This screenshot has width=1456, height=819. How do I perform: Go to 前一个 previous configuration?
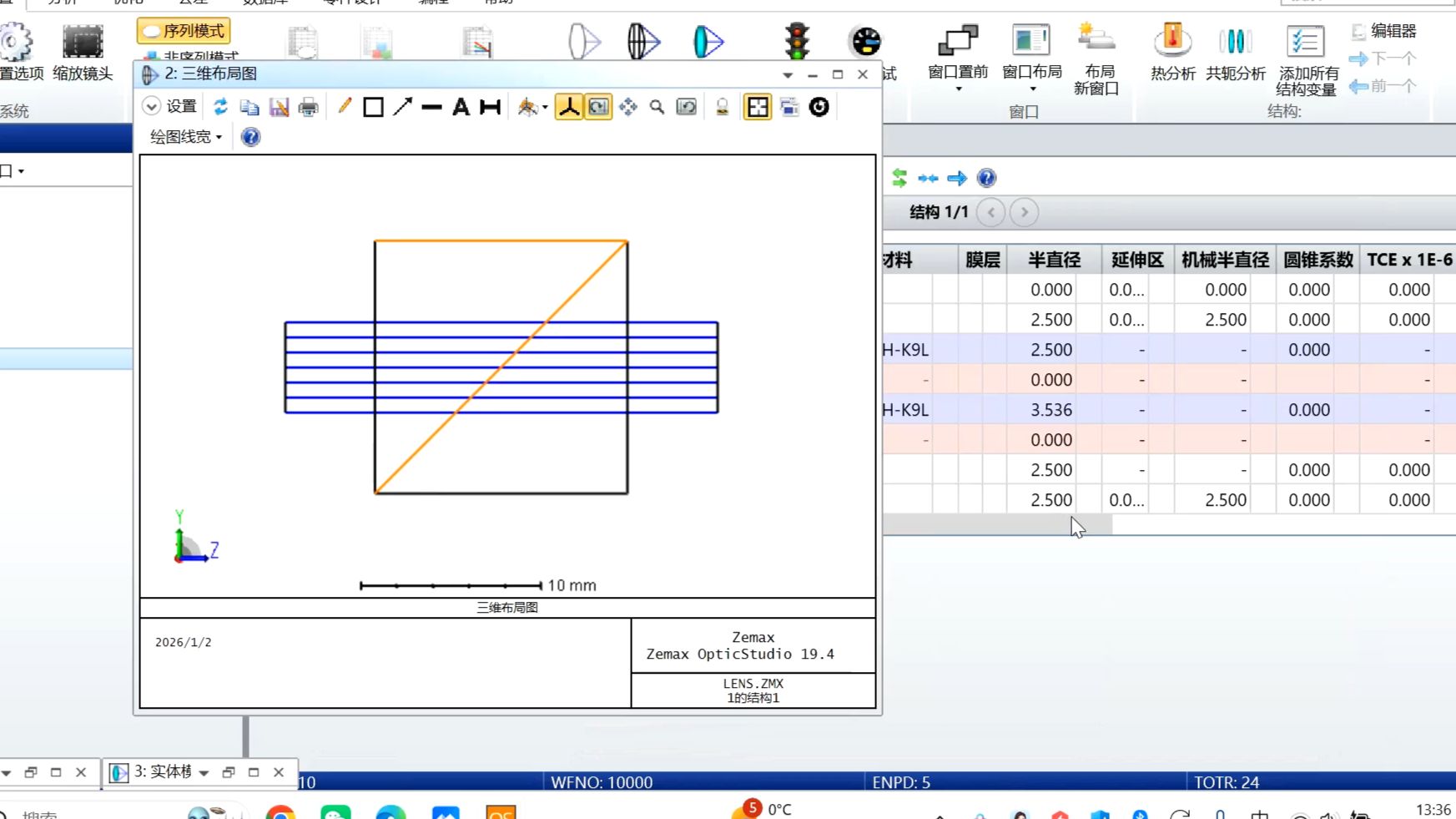(1383, 86)
